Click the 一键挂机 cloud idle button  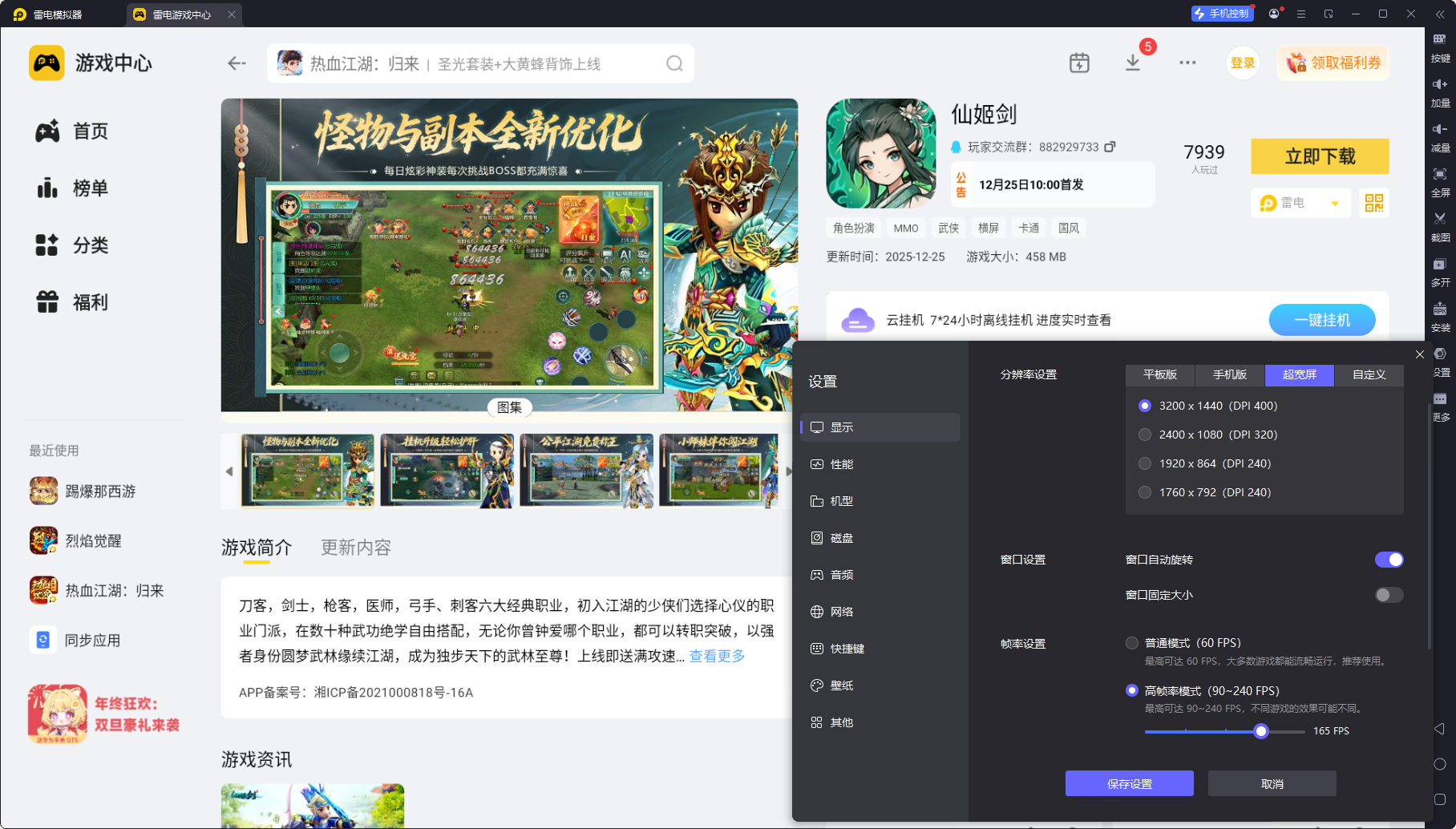tap(1322, 320)
